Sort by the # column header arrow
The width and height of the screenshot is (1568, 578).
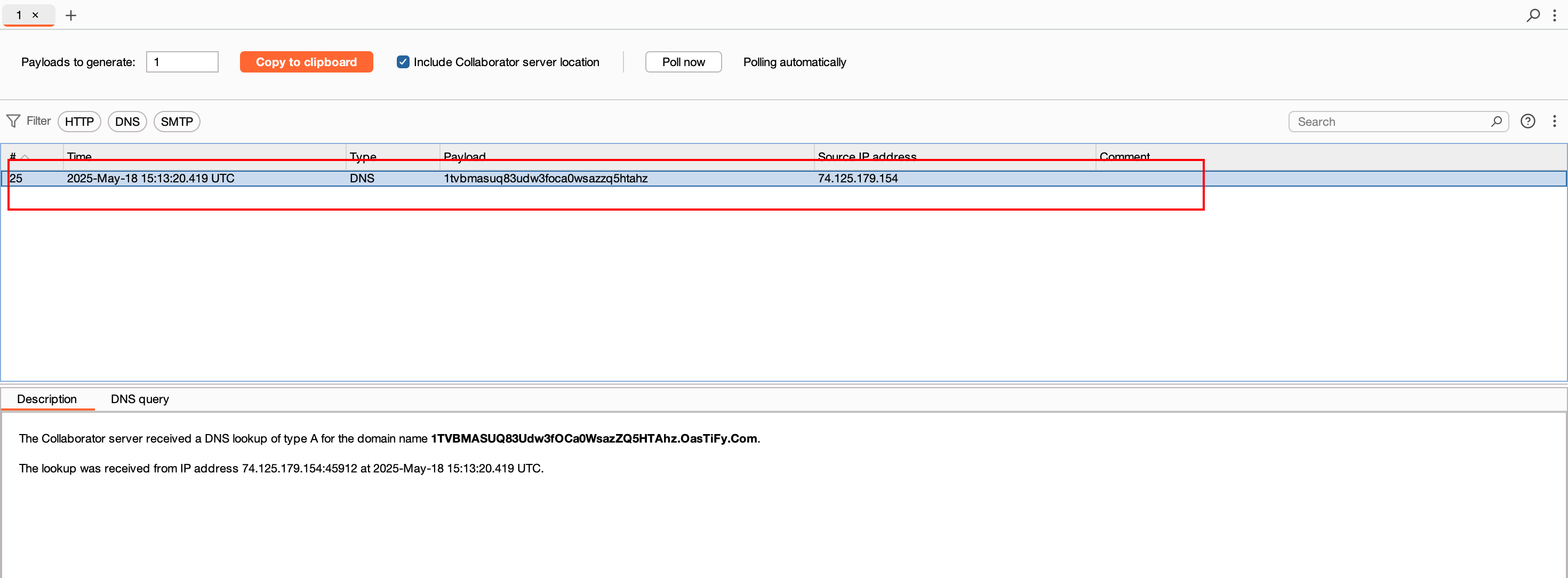25,157
